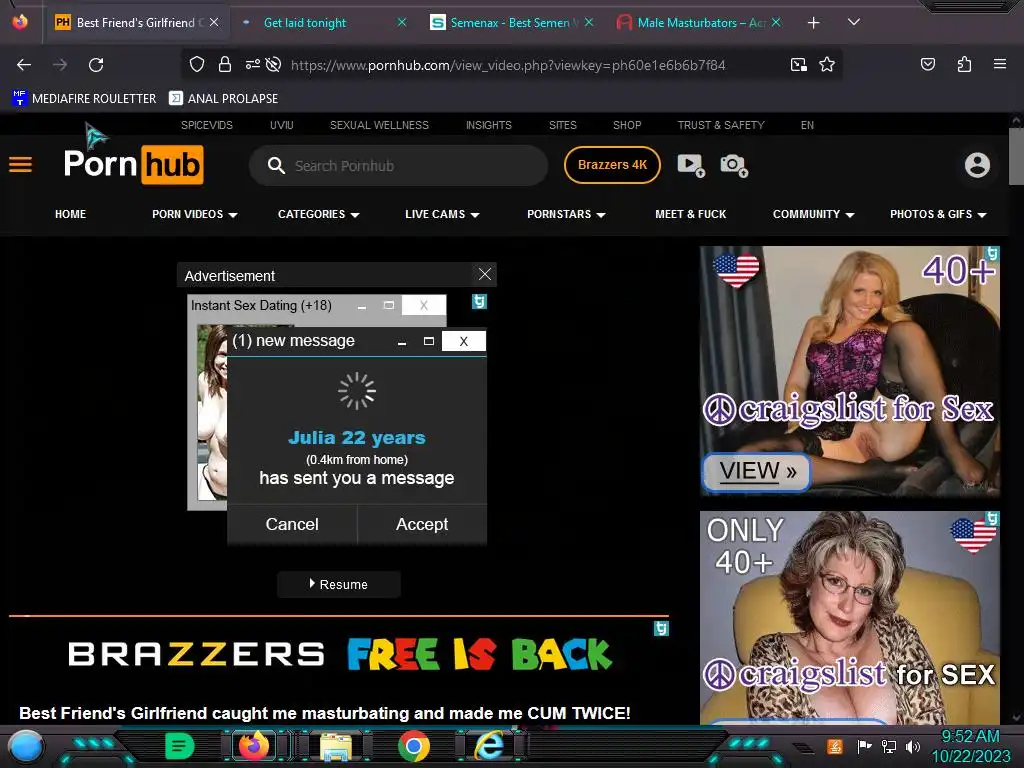Click the page vertical scrollbar thumb
The image size is (1024, 768).
(x=1016, y=156)
